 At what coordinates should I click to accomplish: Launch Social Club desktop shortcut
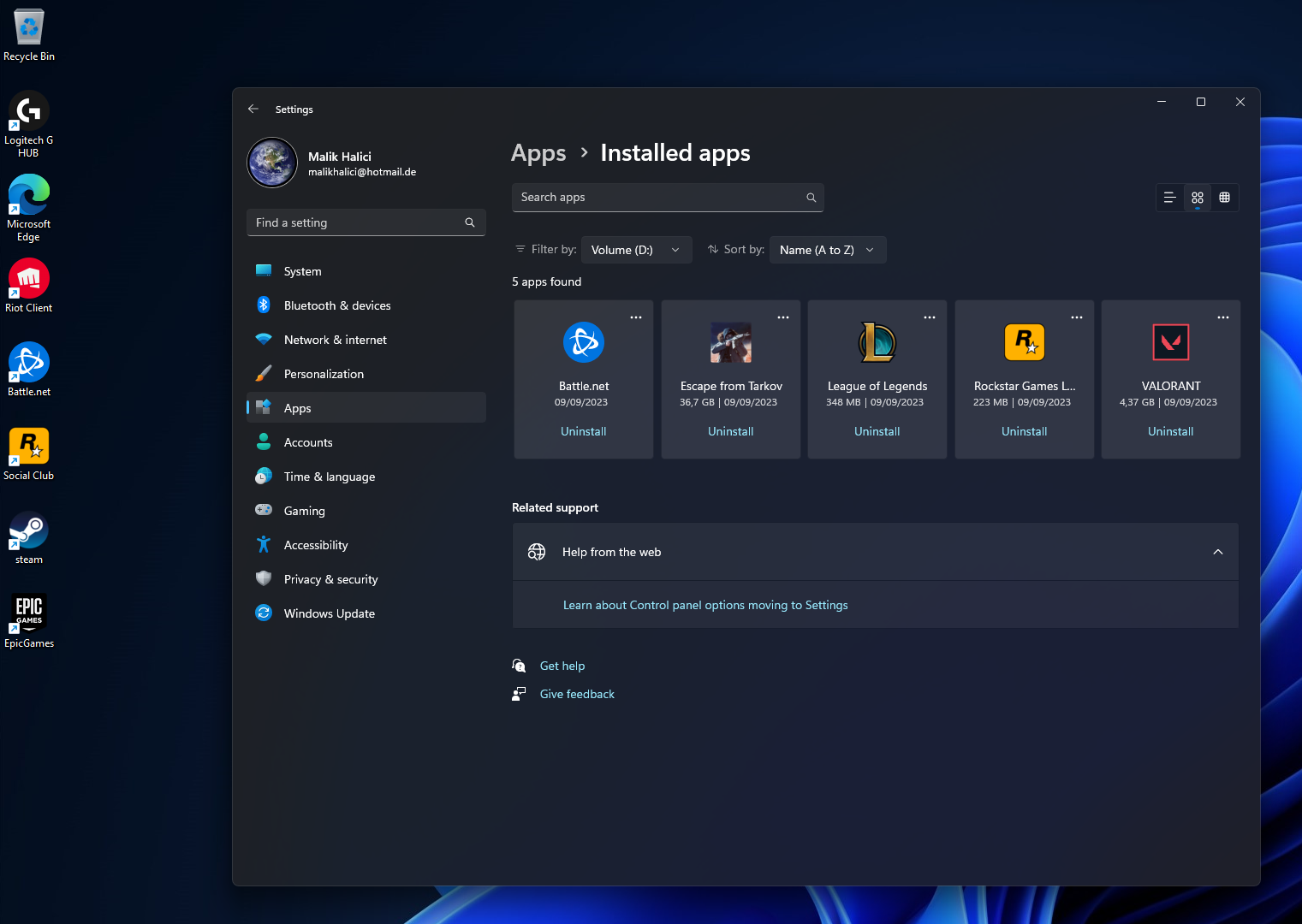coord(29,453)
